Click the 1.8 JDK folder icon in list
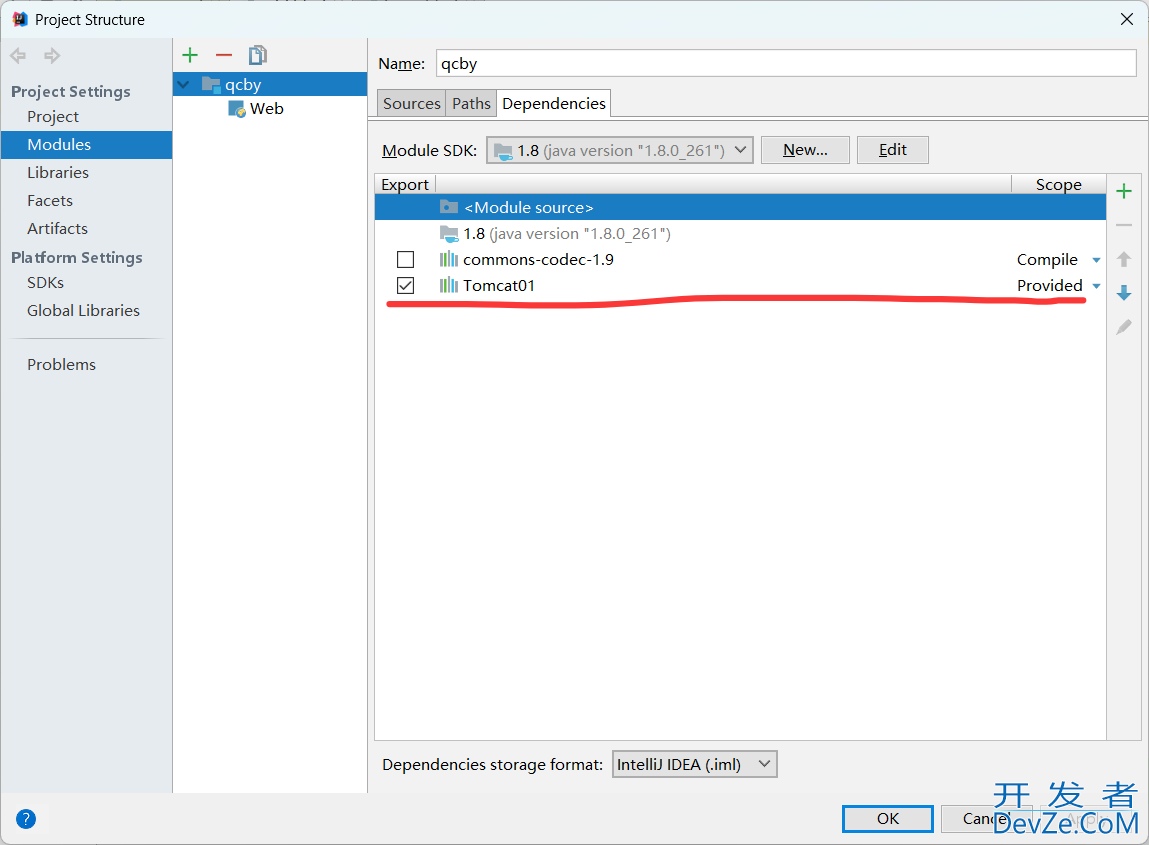This screenshot has height=845, width=1149. (448, 234)
